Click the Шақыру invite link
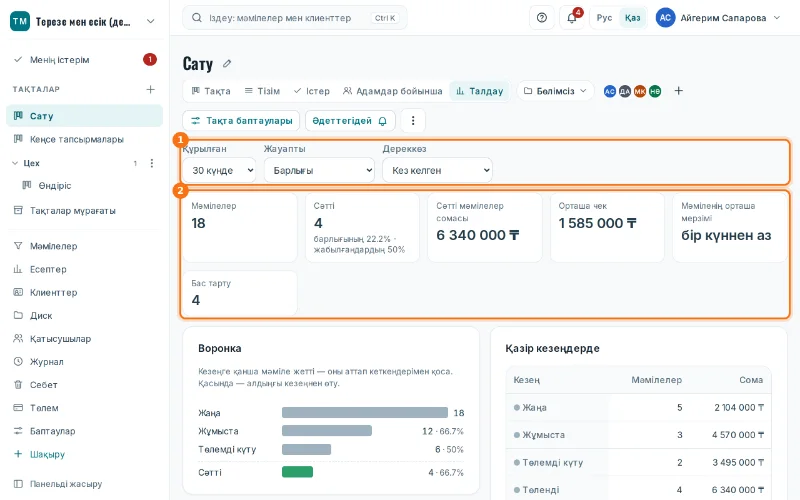The image size is (800, 500). click(x=84, y=454)
